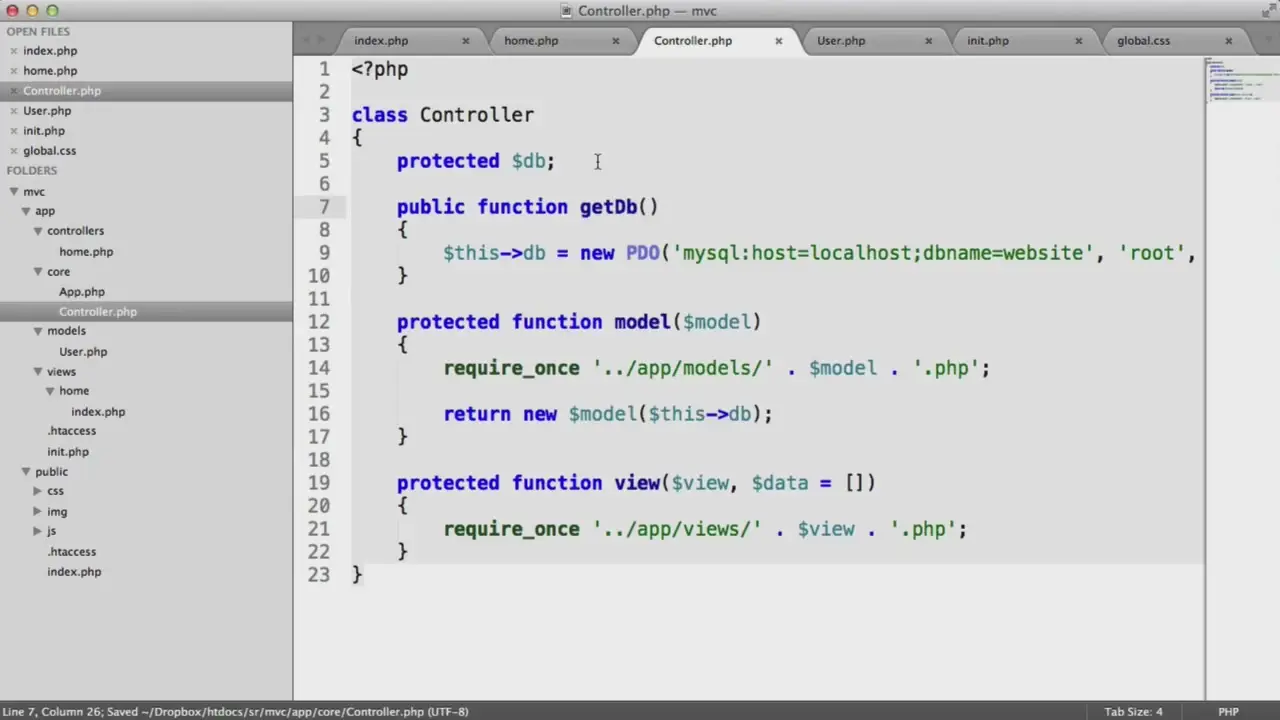Select index.php in Open Files list
Image resolution: width=1280 pixels, height=720 pixels.
tap(50, 51)
